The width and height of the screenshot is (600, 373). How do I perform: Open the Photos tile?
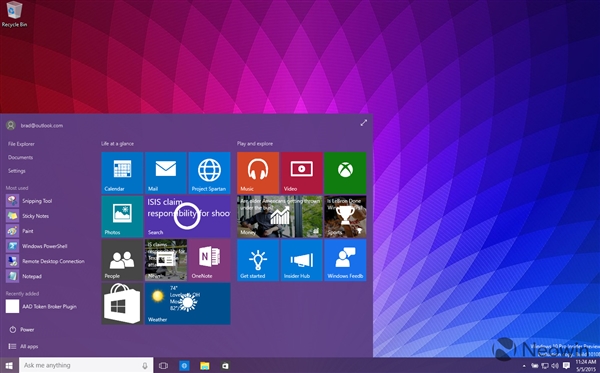click(x=122, y=217)
